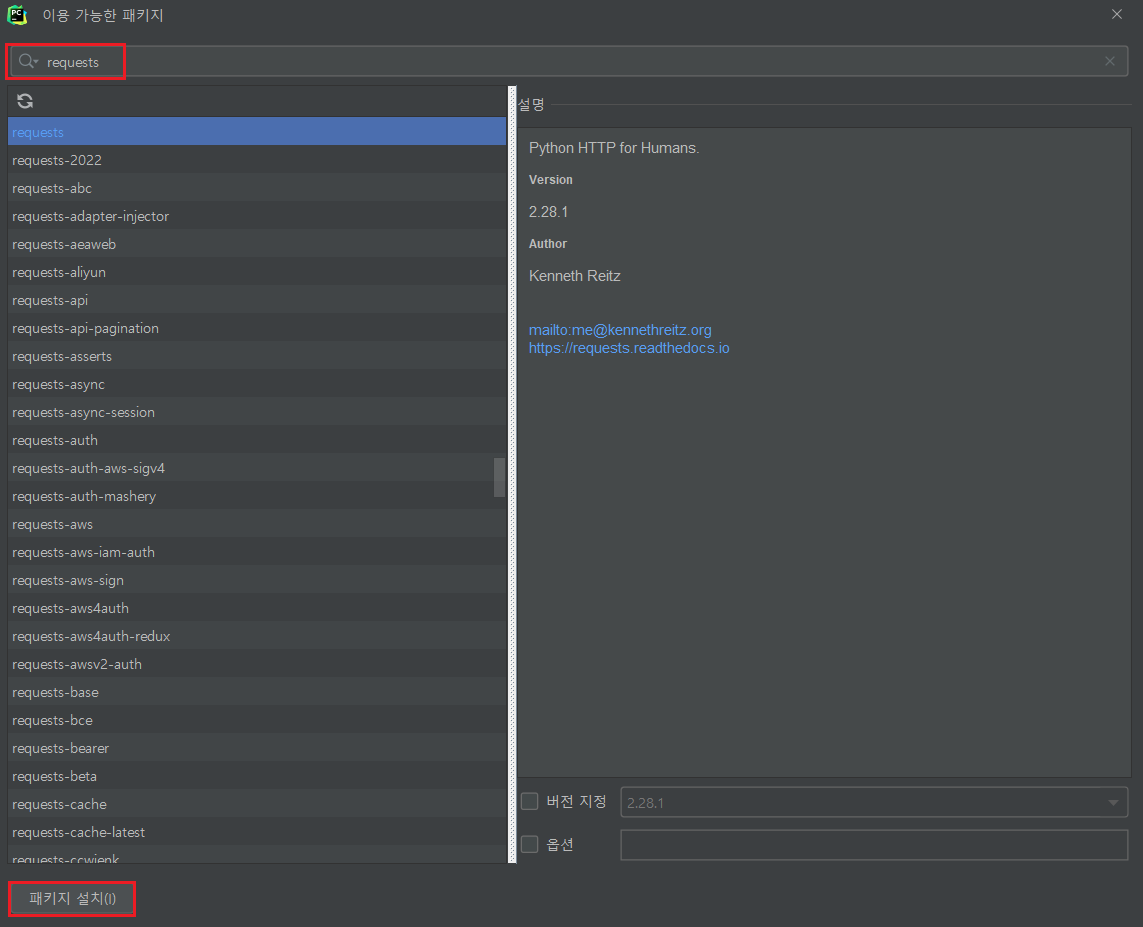Viewport: 1143px width, 927px height.
Task: Select requests-async-session package
Action: [x=257, y=412]
